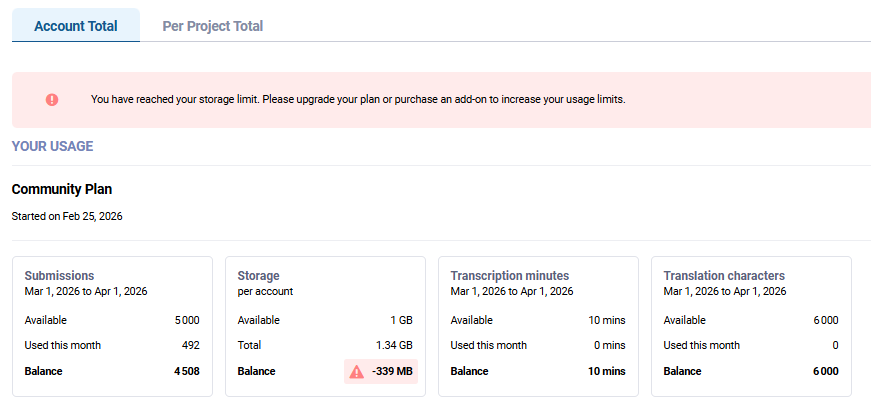This screenshot has width=871, height=409.
Task: Open the Per Project Total tab
Action: [x=212, y=26]
